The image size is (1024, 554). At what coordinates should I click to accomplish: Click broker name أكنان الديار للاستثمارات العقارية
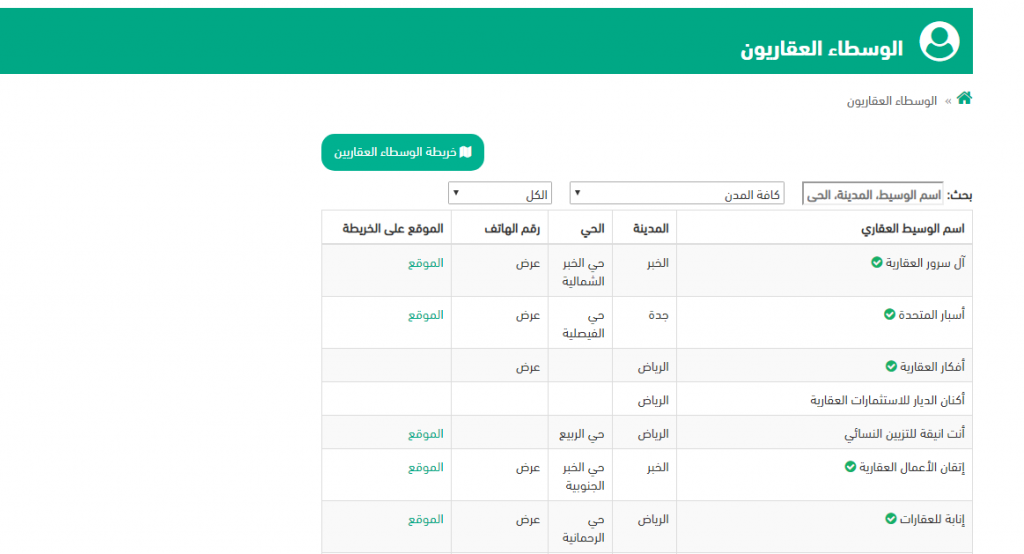(x=888, y=400)
